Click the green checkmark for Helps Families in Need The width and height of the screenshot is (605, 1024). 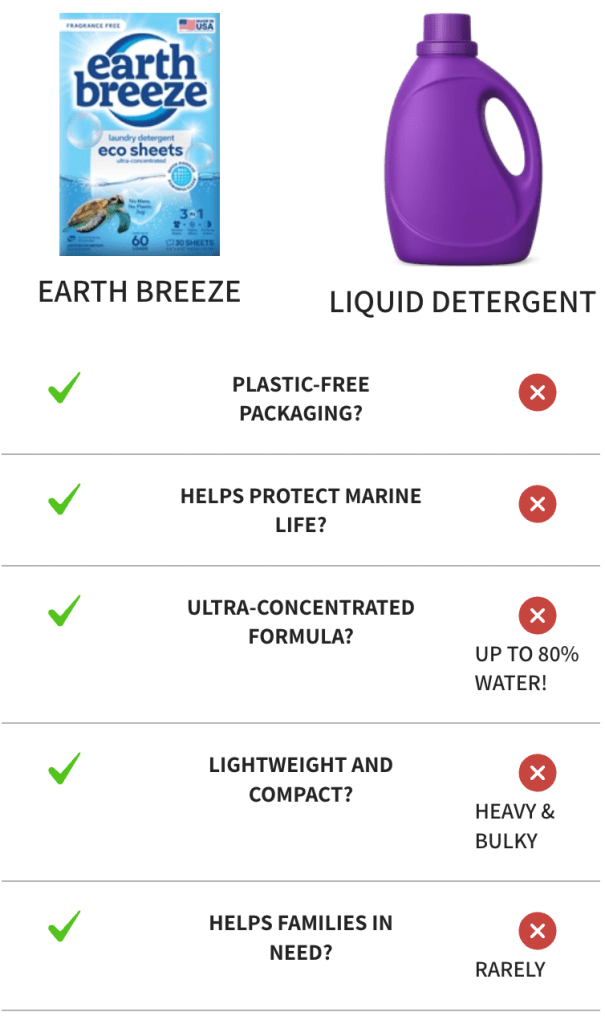[x=65, y=927]
